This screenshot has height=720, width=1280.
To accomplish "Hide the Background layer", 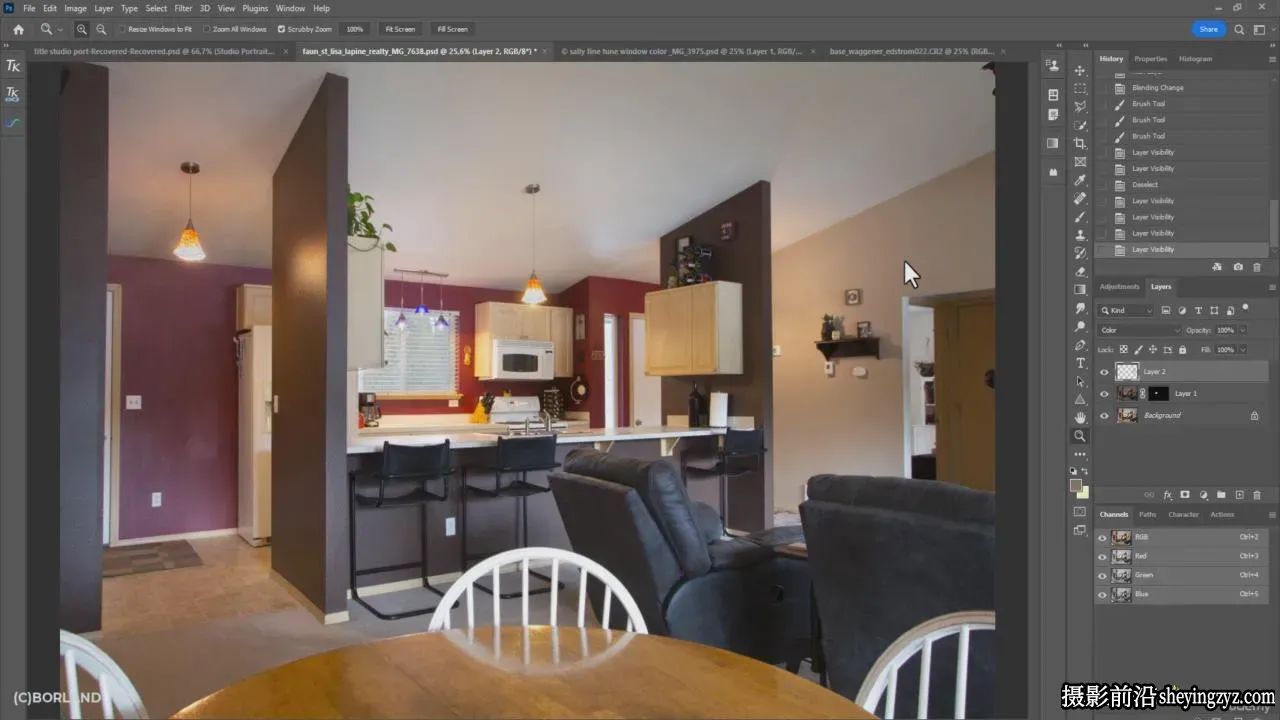I will pos(1104,415).
